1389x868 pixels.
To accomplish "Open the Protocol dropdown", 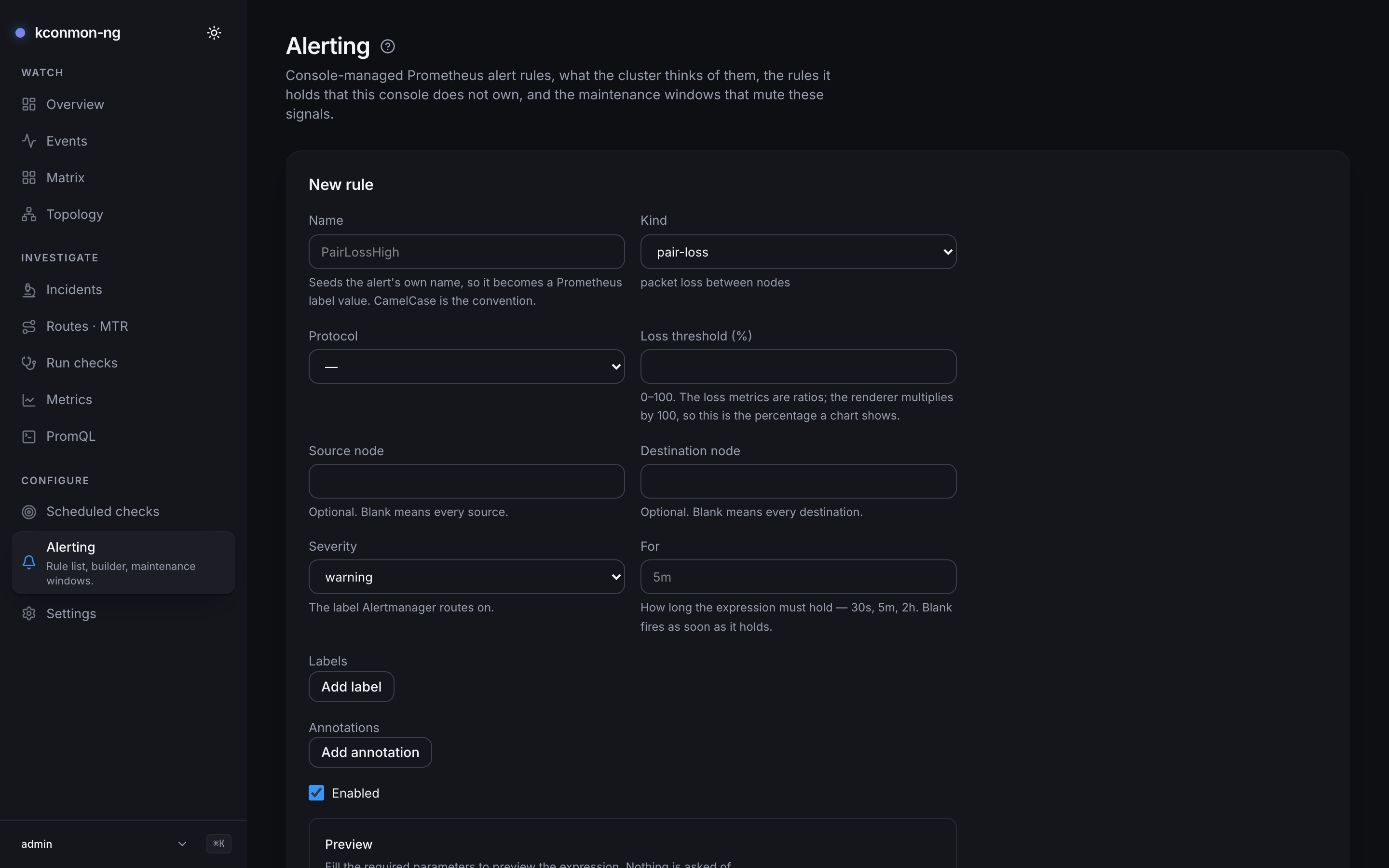I will point(466,366).
